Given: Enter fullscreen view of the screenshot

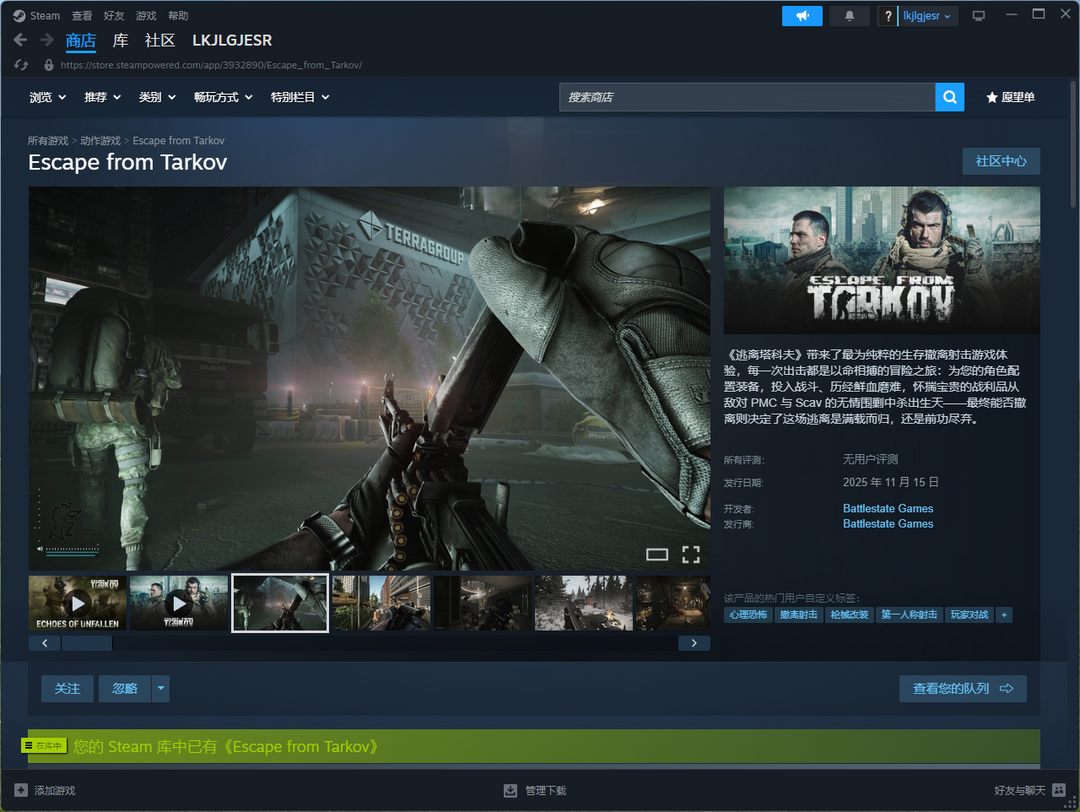Looking at the screenshot, I should point(690,554).
